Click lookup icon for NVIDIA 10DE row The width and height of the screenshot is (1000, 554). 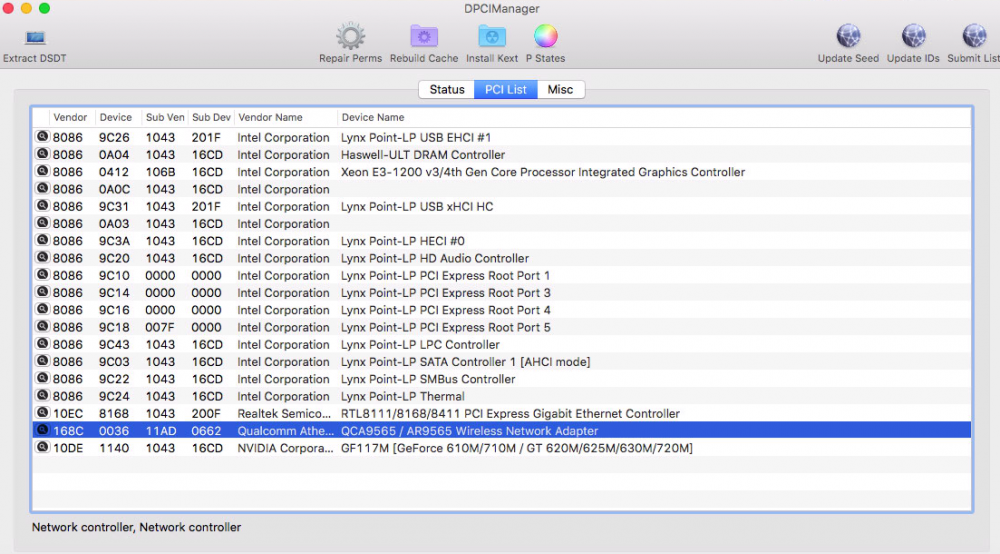pos(42,447)
